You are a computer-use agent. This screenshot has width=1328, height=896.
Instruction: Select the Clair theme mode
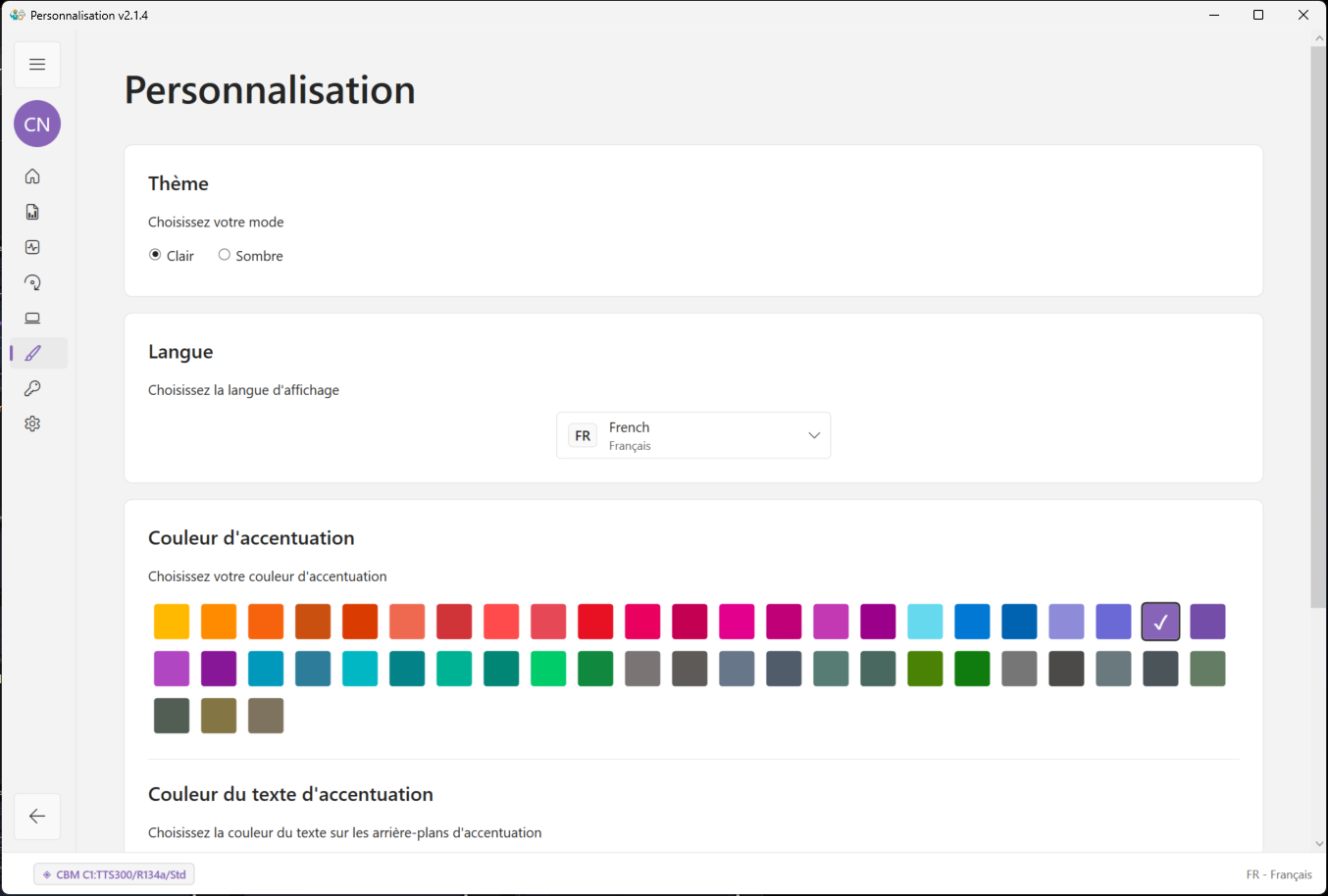(x=172, y=255)
